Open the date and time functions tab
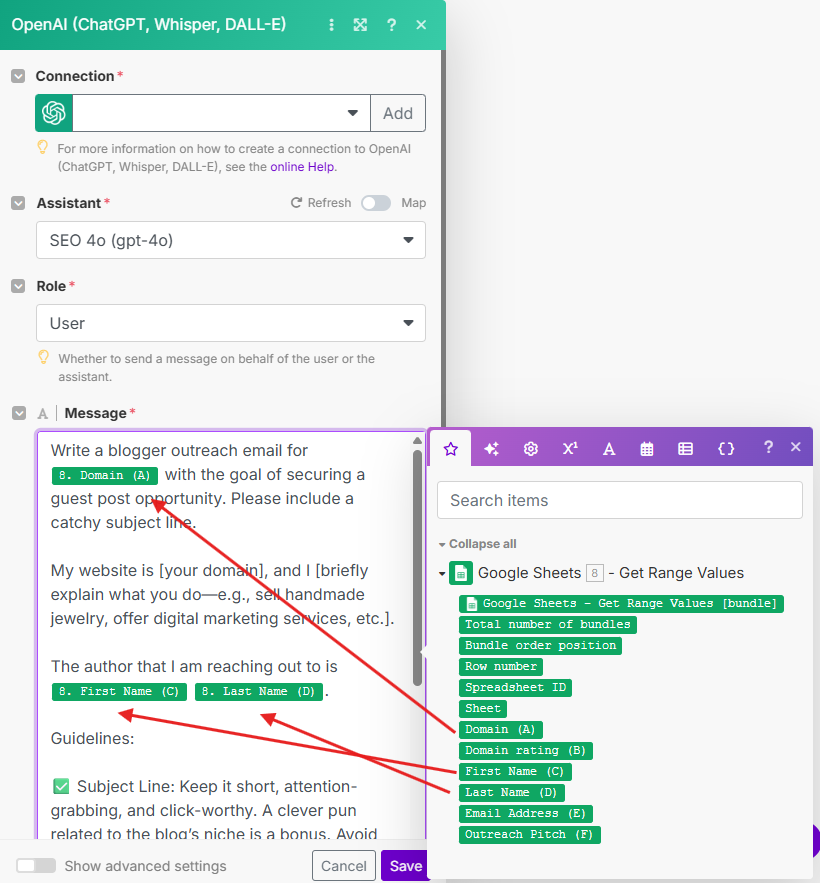 pyautogui.click(x=647, y=449)
